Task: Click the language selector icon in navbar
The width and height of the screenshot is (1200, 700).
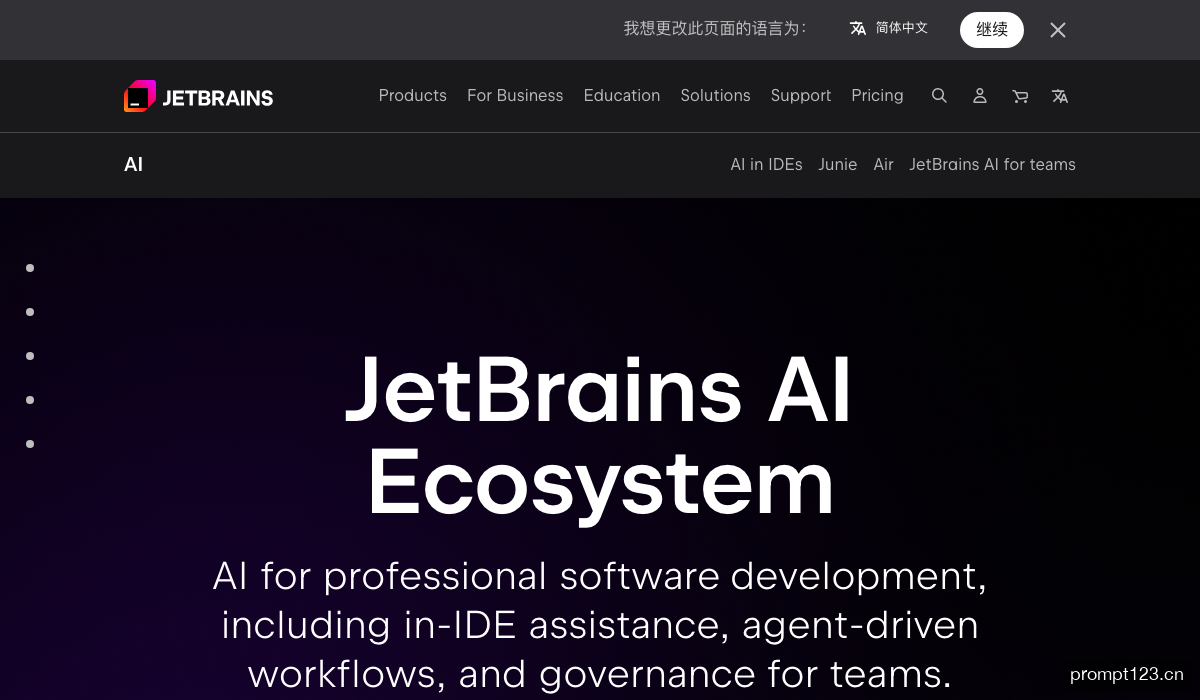Action: (1060, 96)
